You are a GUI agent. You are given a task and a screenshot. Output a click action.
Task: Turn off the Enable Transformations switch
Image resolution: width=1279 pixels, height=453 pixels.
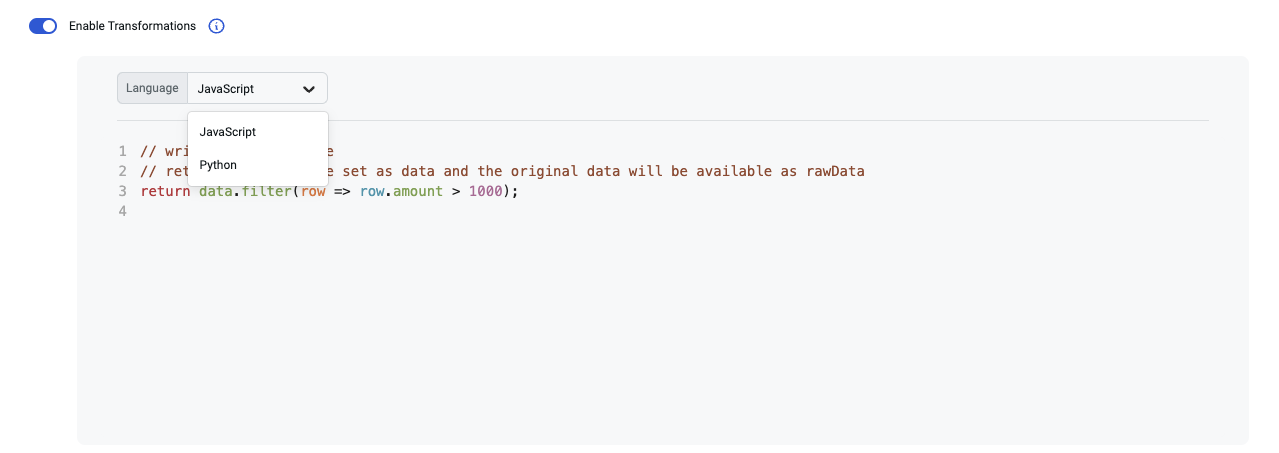point(43,26)
